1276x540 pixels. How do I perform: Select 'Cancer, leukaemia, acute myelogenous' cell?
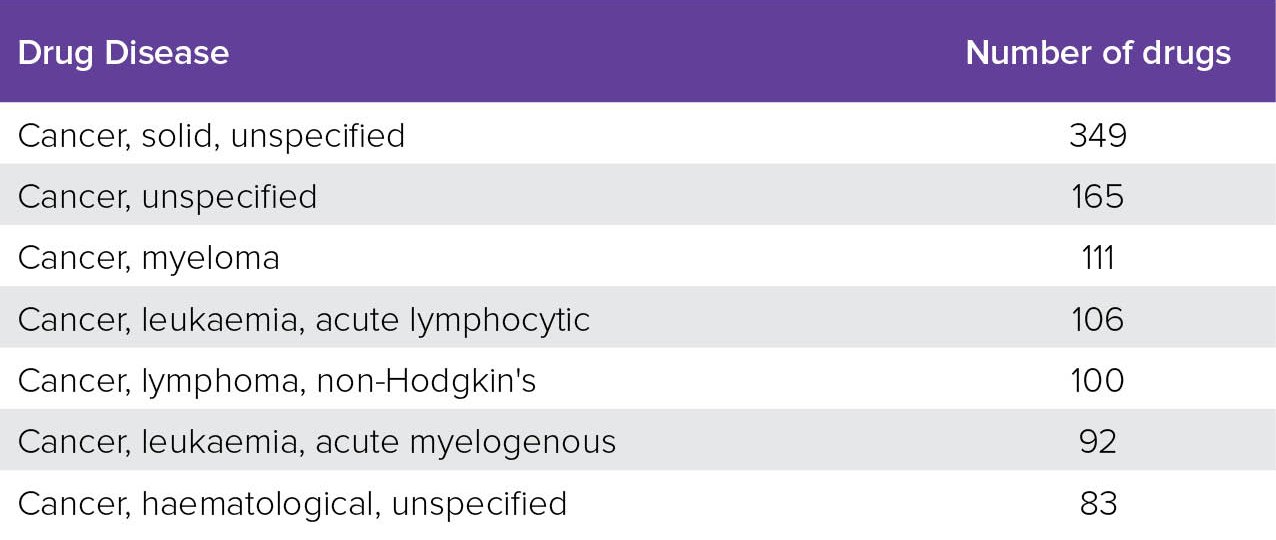[316, 442]
